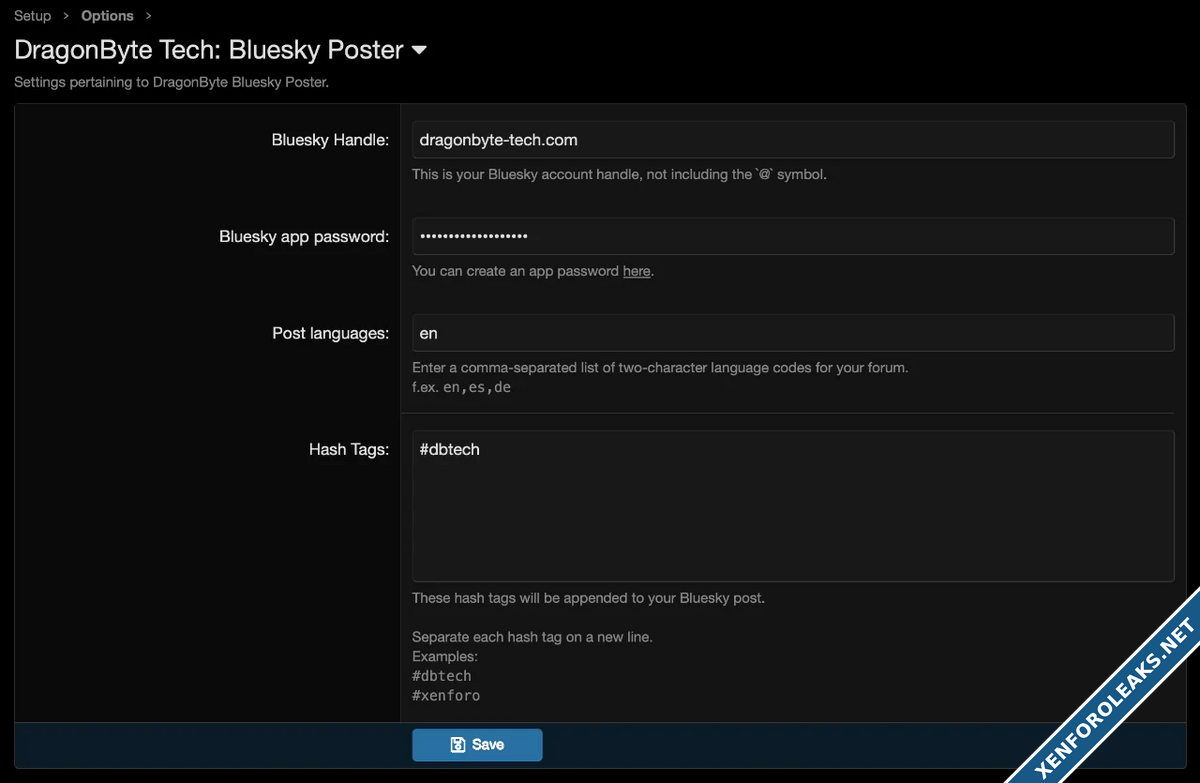Click into the Bluesky app password field

(x=792, y=237)
